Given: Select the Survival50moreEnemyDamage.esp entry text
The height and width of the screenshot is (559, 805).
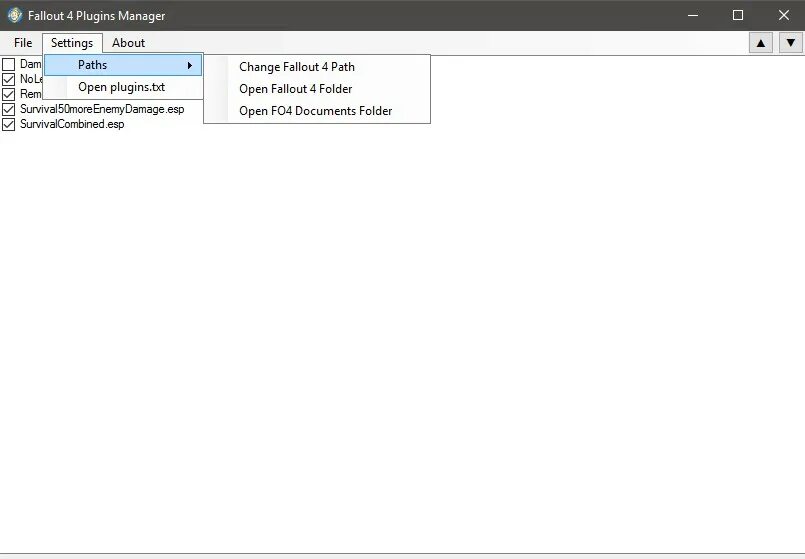Looking at the screenshot, I should pos(102,109).
